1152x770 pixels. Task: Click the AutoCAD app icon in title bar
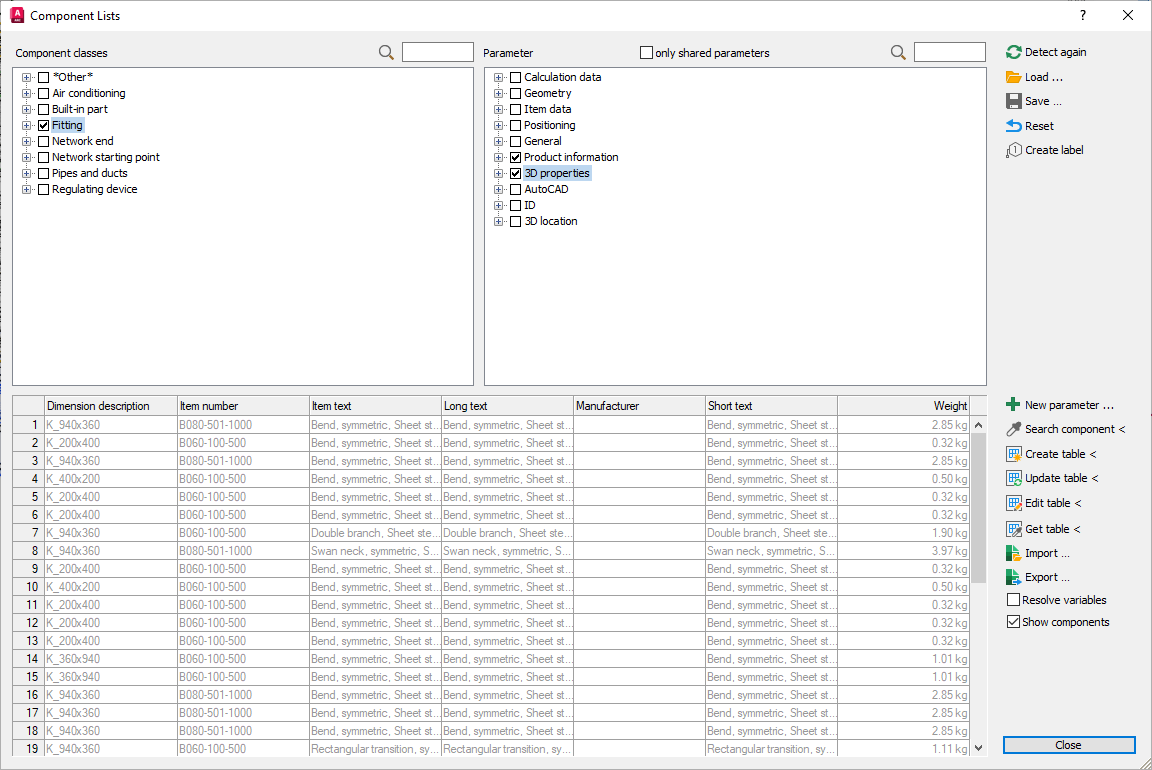(x=17, y=15)
